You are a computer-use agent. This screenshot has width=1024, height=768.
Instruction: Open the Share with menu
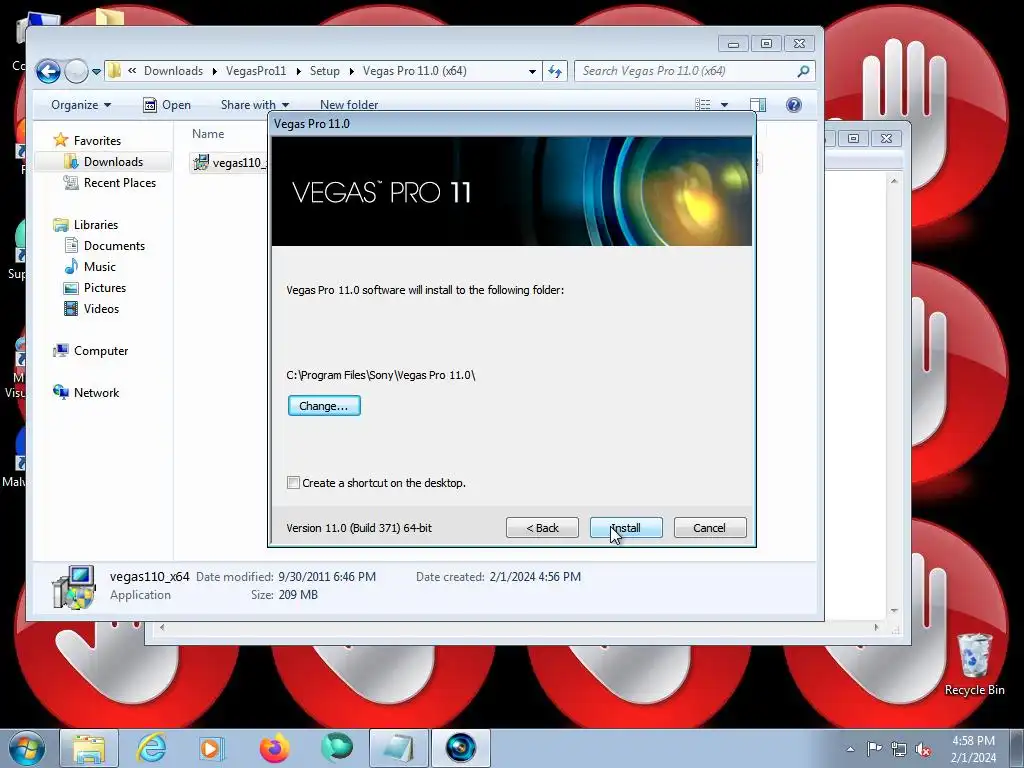(255, 105)
